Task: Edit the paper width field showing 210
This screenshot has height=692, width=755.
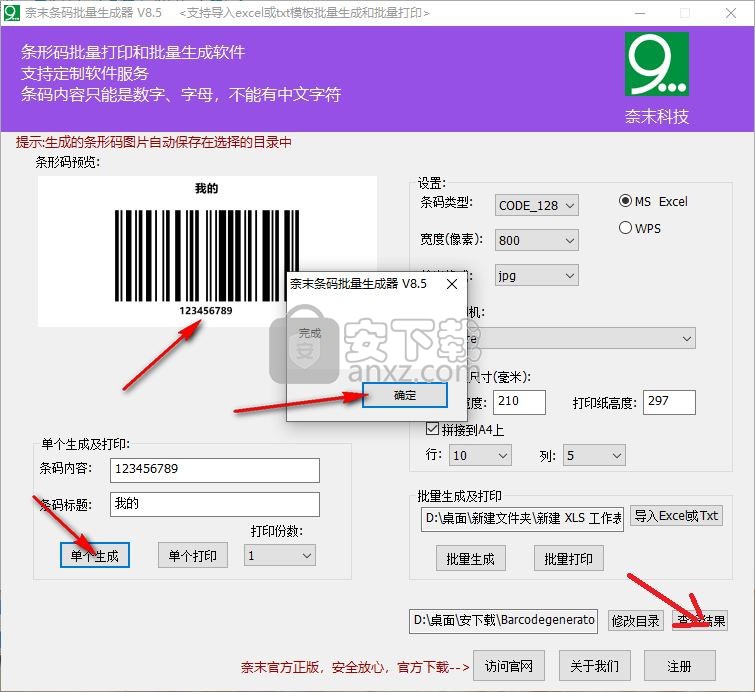Action: click(519, 402)
